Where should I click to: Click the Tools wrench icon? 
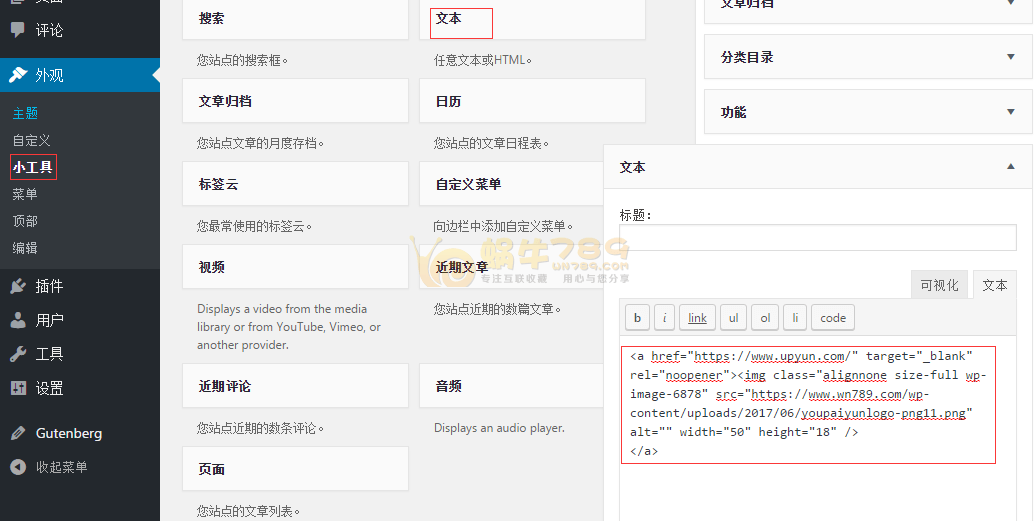click(x=18, y=354)
